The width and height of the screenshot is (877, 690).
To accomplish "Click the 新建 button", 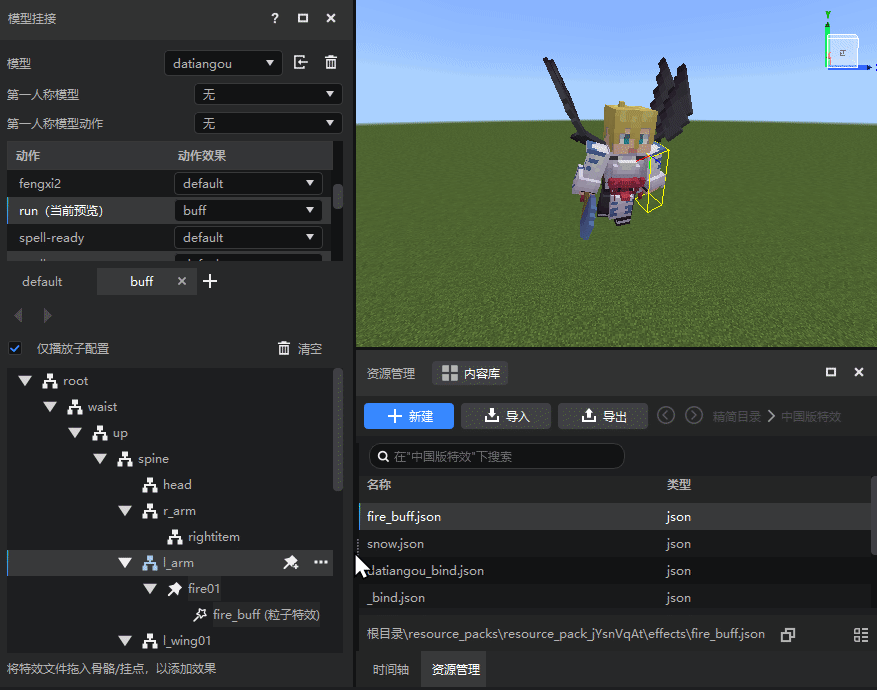I will pyautogui.click(x=409, y=416).
